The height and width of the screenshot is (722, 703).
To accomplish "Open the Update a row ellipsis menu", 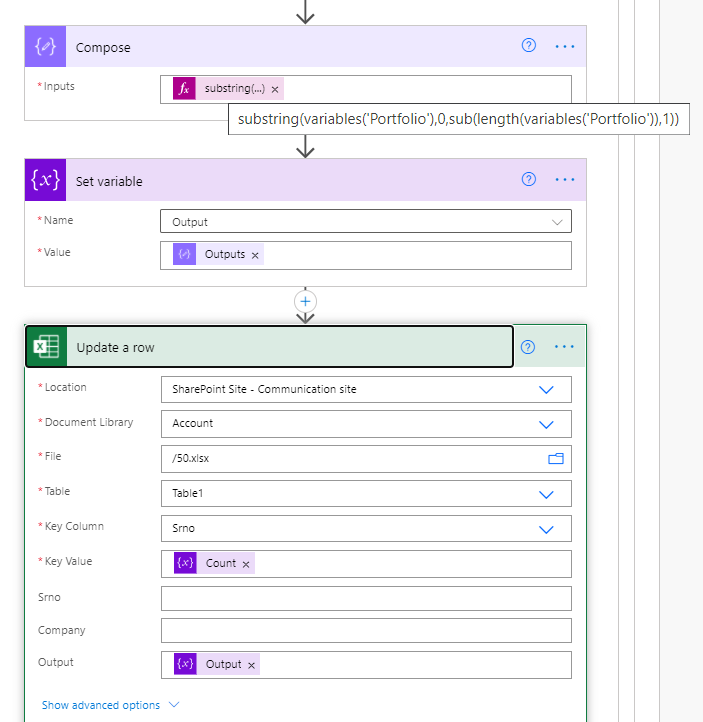I will (565, 347).
